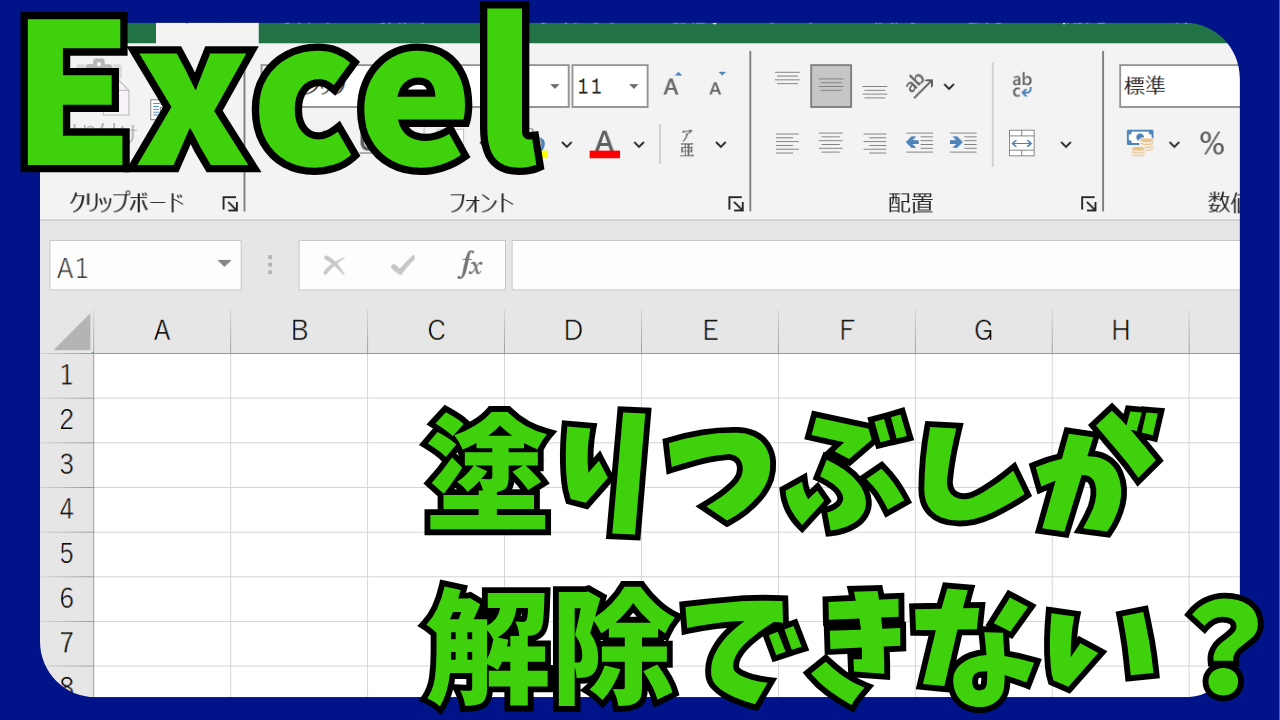This screenshot has width=1280, height=720.
Task: Confirm the entry with the checkmark icon
Action: tap(403, 265)
